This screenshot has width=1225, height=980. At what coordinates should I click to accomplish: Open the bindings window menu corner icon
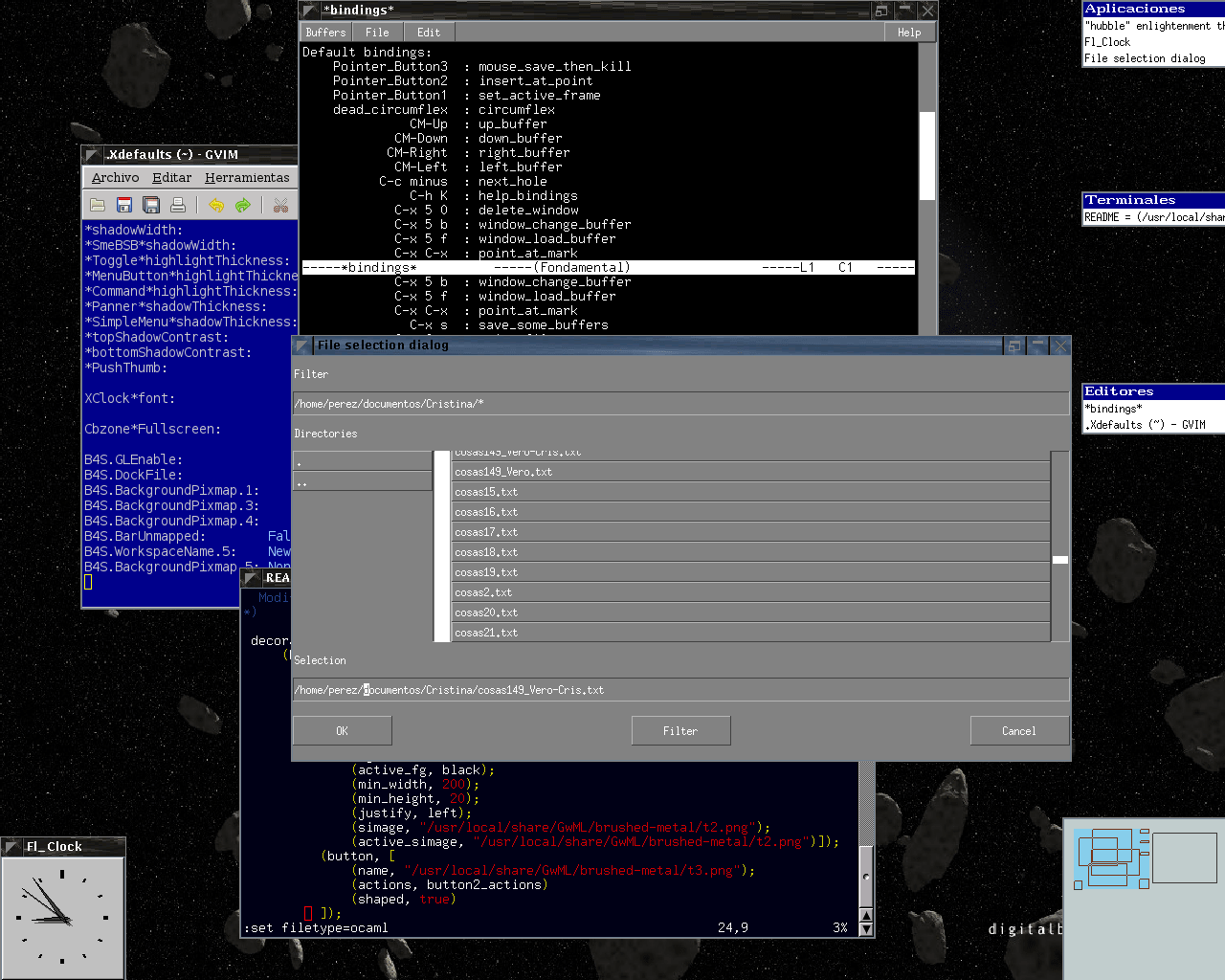[308, 11]
